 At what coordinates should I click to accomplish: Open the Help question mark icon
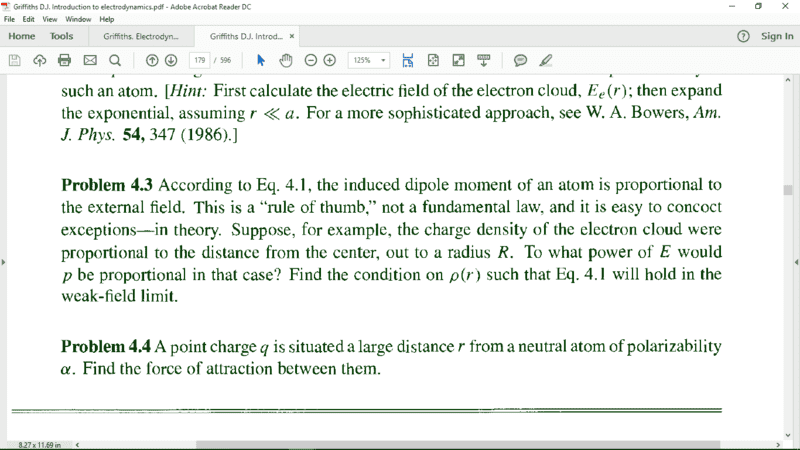743,36
